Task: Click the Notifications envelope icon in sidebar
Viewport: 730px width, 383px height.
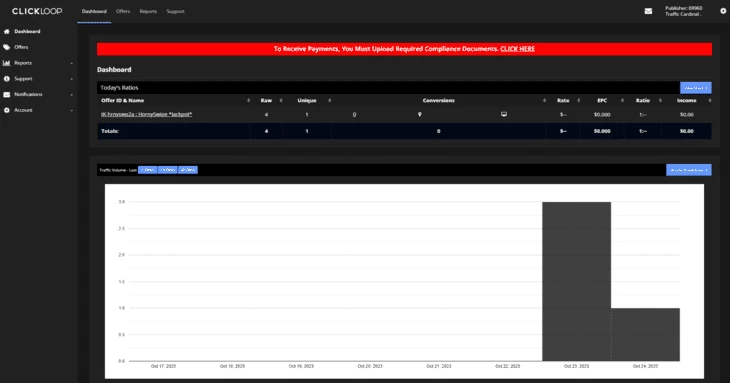Action: (7, 94)
